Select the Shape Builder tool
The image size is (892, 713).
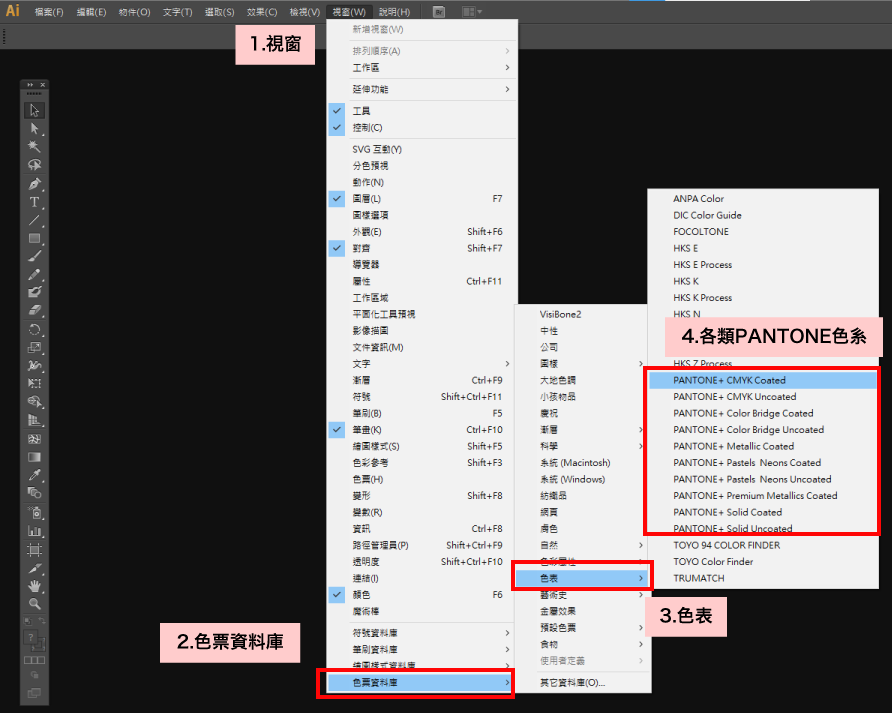pos(34,402)
